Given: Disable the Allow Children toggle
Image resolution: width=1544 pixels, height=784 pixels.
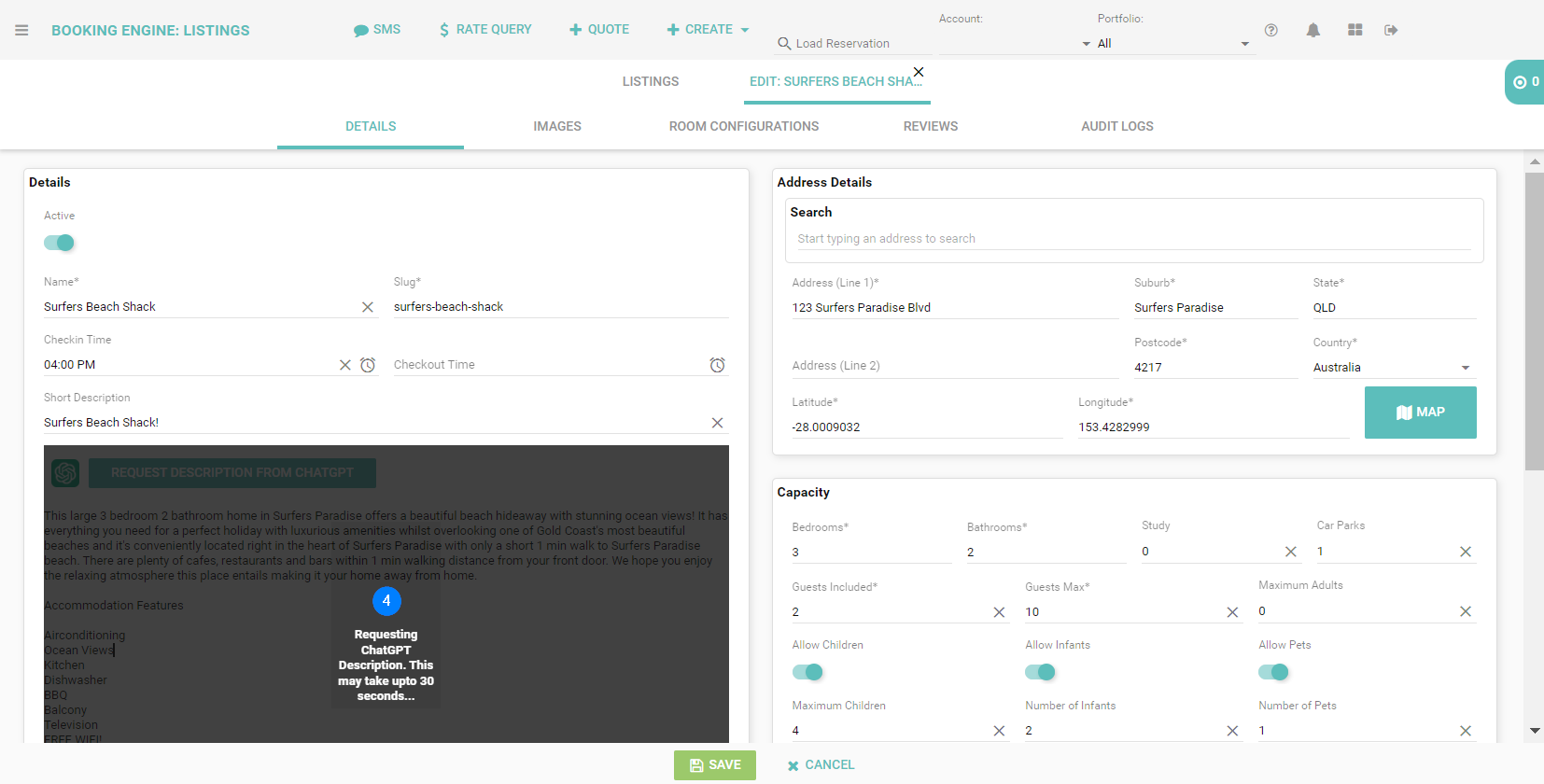Looking at the screenshot, I should click(x=807, y=672).
